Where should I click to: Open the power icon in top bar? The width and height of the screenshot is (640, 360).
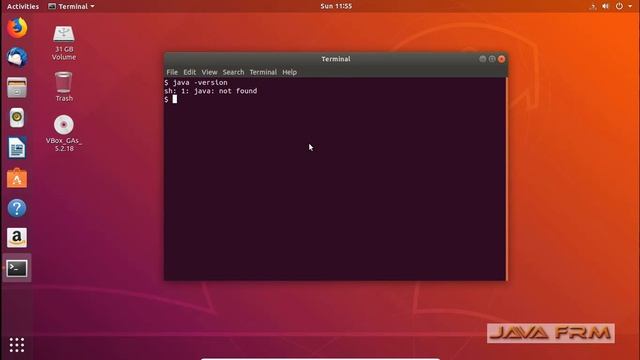pos(619,6)
